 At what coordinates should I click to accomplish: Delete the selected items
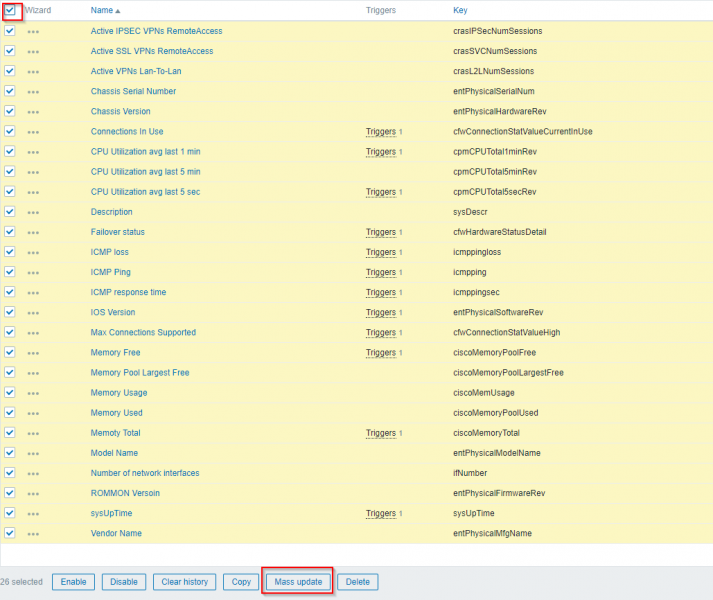357,582
